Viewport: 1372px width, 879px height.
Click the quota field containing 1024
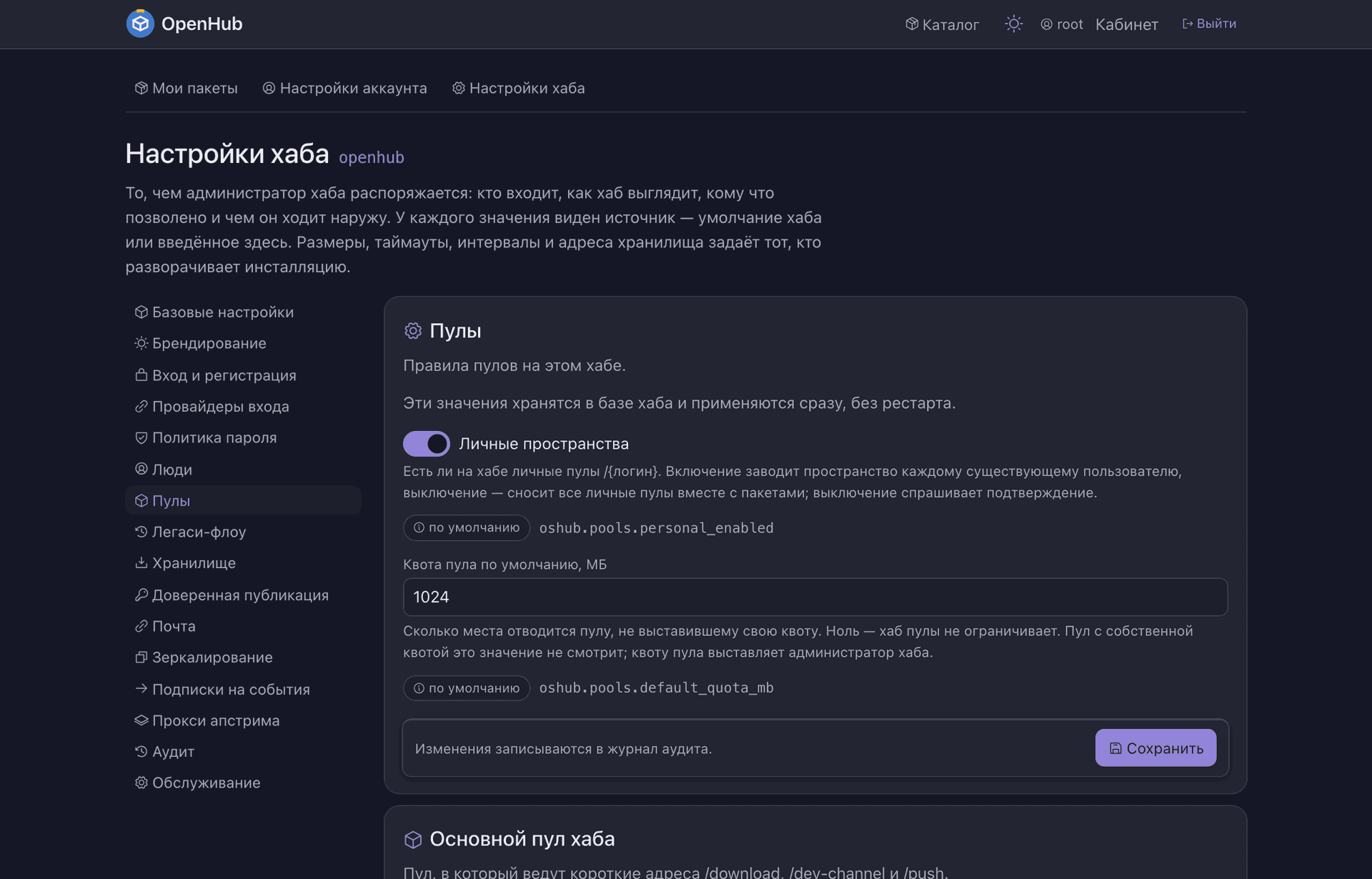(x=815, y=597)
